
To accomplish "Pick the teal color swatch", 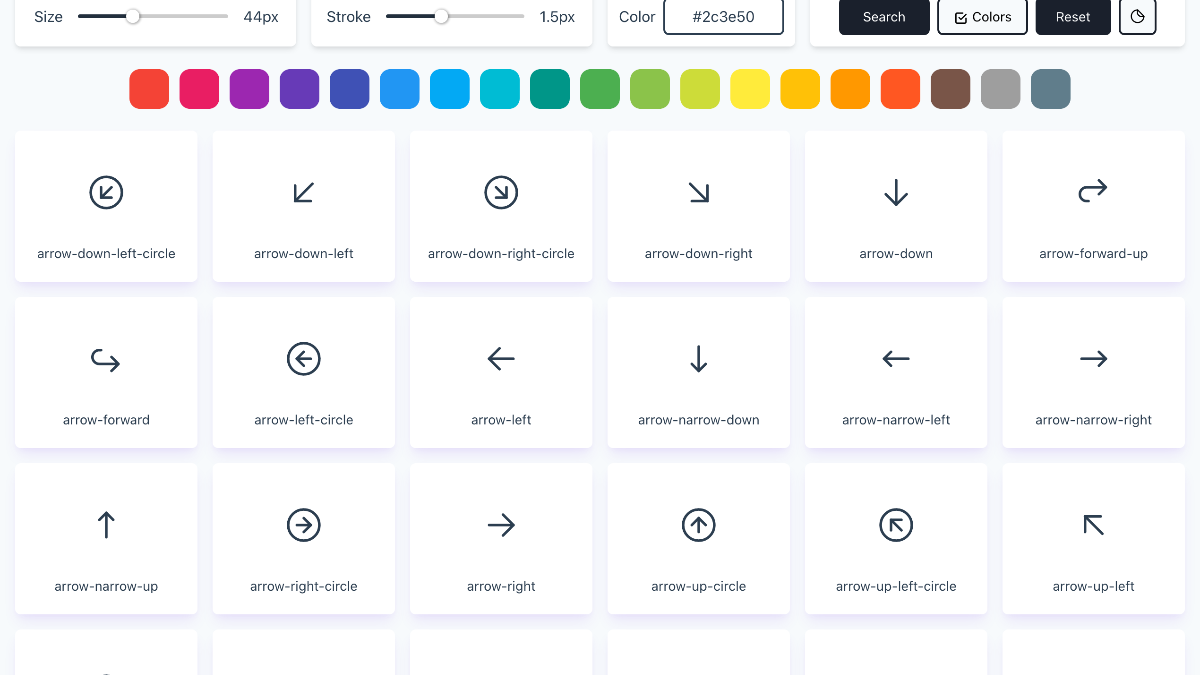I will pyautogui.click(x=550, y=89).
